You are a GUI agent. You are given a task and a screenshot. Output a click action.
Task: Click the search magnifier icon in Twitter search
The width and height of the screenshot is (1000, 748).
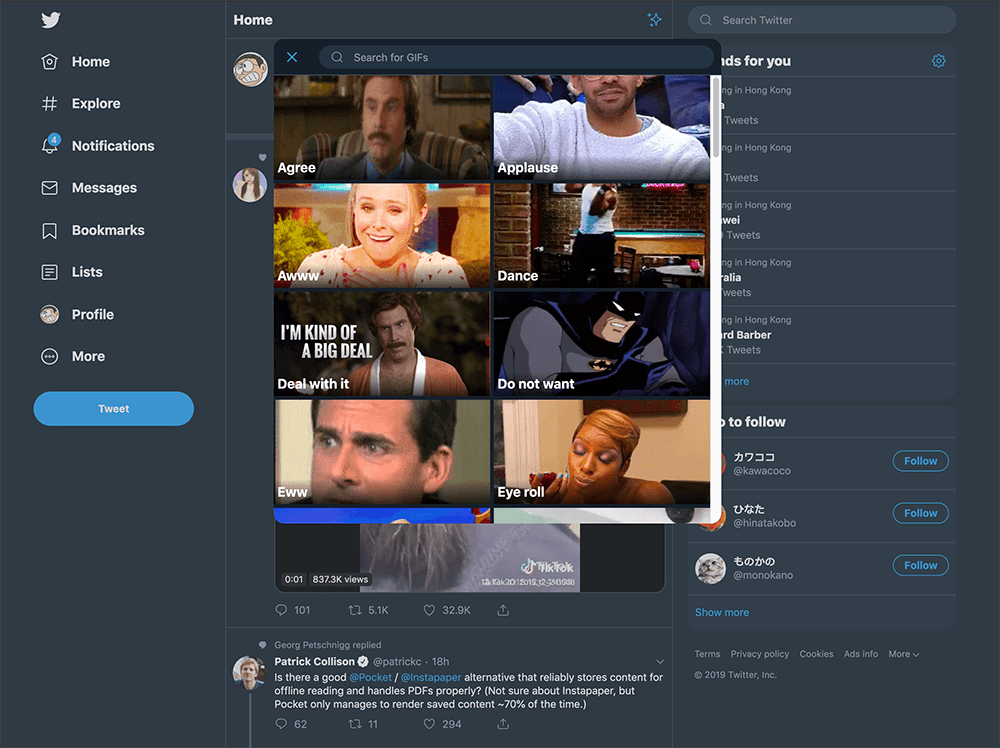[x=705, y=20]
